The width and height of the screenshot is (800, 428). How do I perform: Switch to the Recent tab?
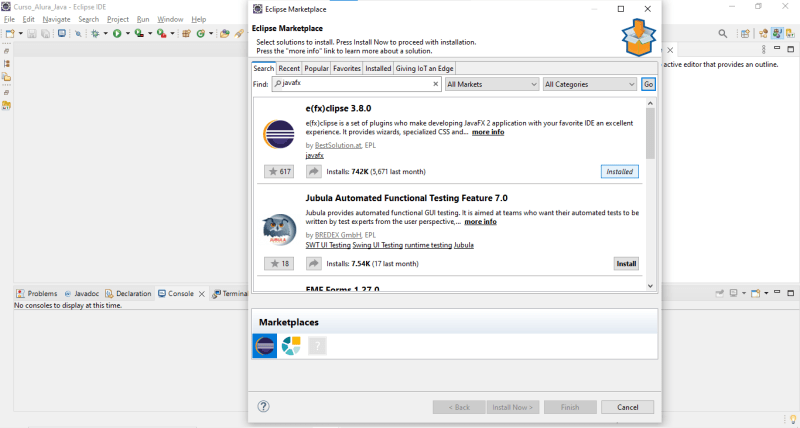(289, 68)
